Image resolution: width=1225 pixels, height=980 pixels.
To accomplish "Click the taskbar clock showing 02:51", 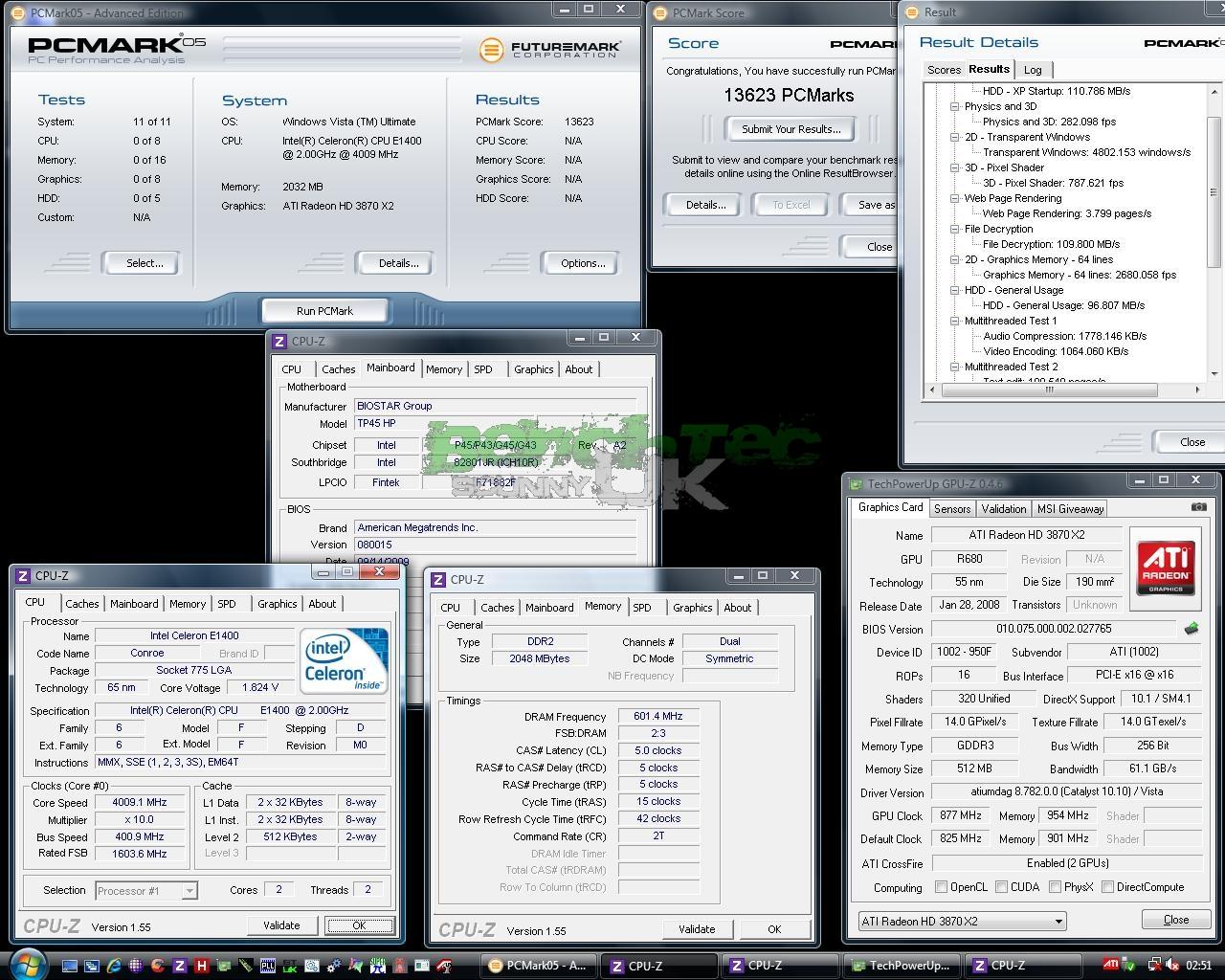I will point(1198,965).
